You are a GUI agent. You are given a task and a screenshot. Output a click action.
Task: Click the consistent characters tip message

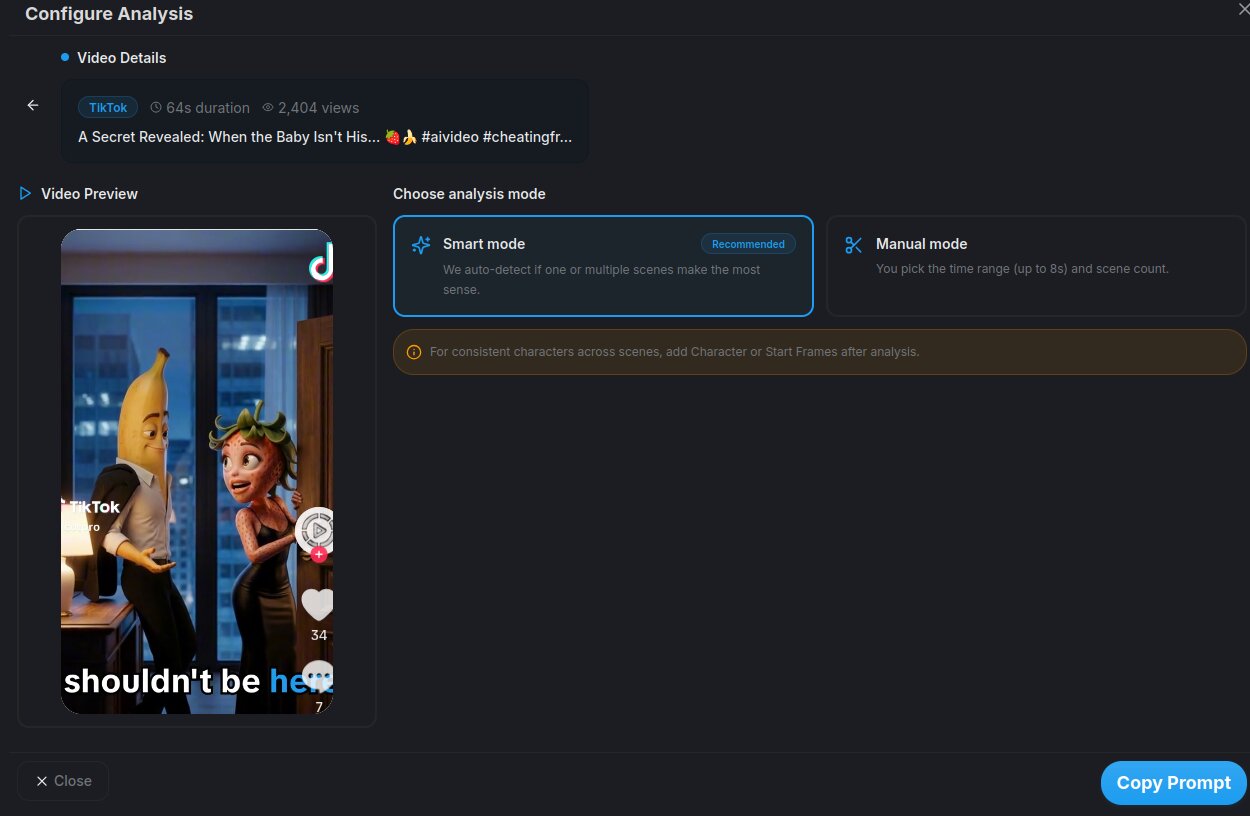click(x=674, y=352)
